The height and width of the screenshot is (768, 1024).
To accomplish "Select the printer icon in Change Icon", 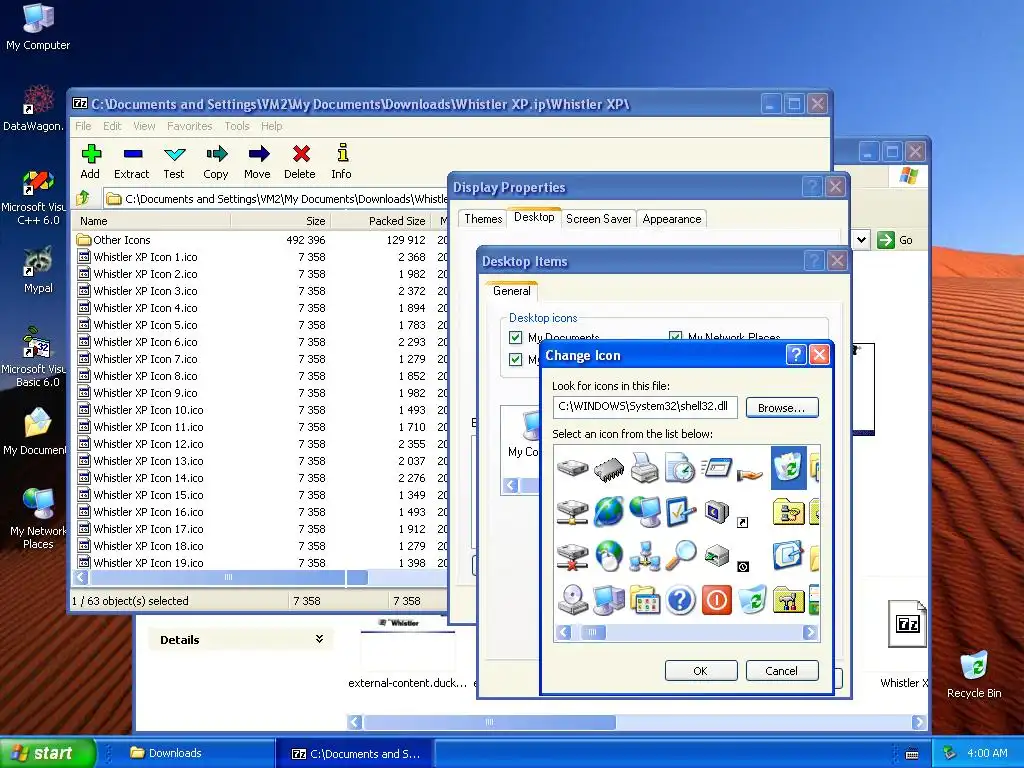I will (x=645, y=468).
